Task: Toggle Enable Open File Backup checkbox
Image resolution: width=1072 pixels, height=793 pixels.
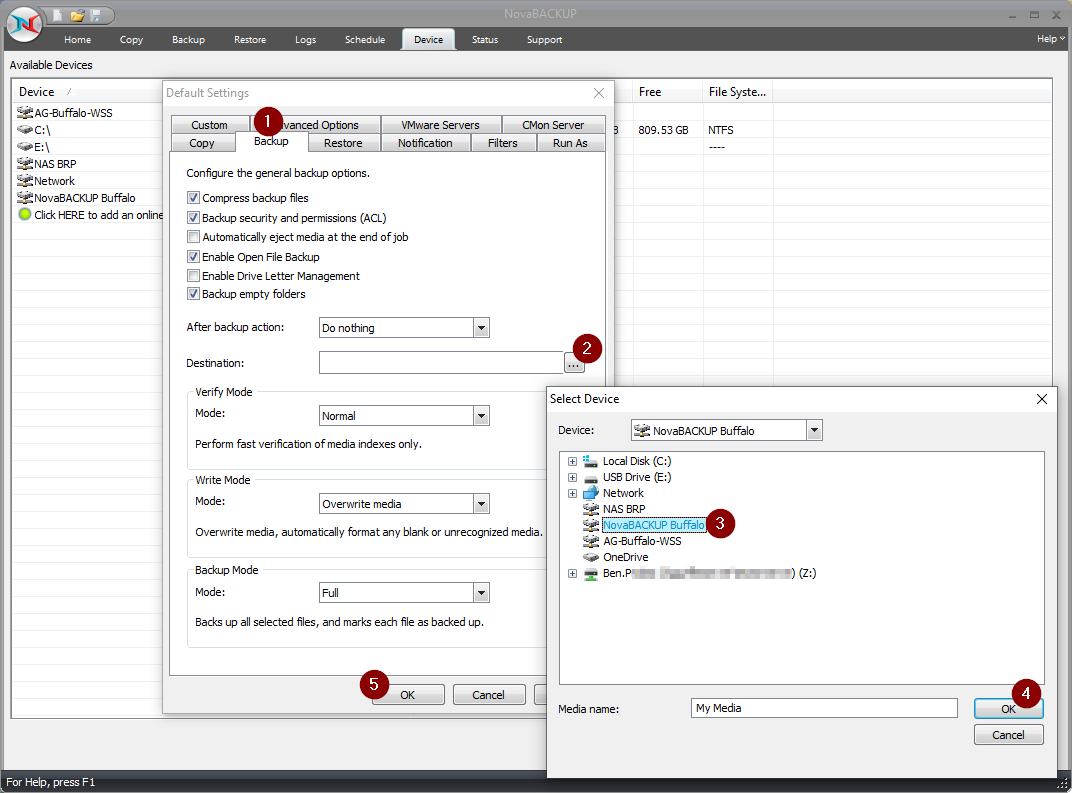Action: [x=193, y=256]
